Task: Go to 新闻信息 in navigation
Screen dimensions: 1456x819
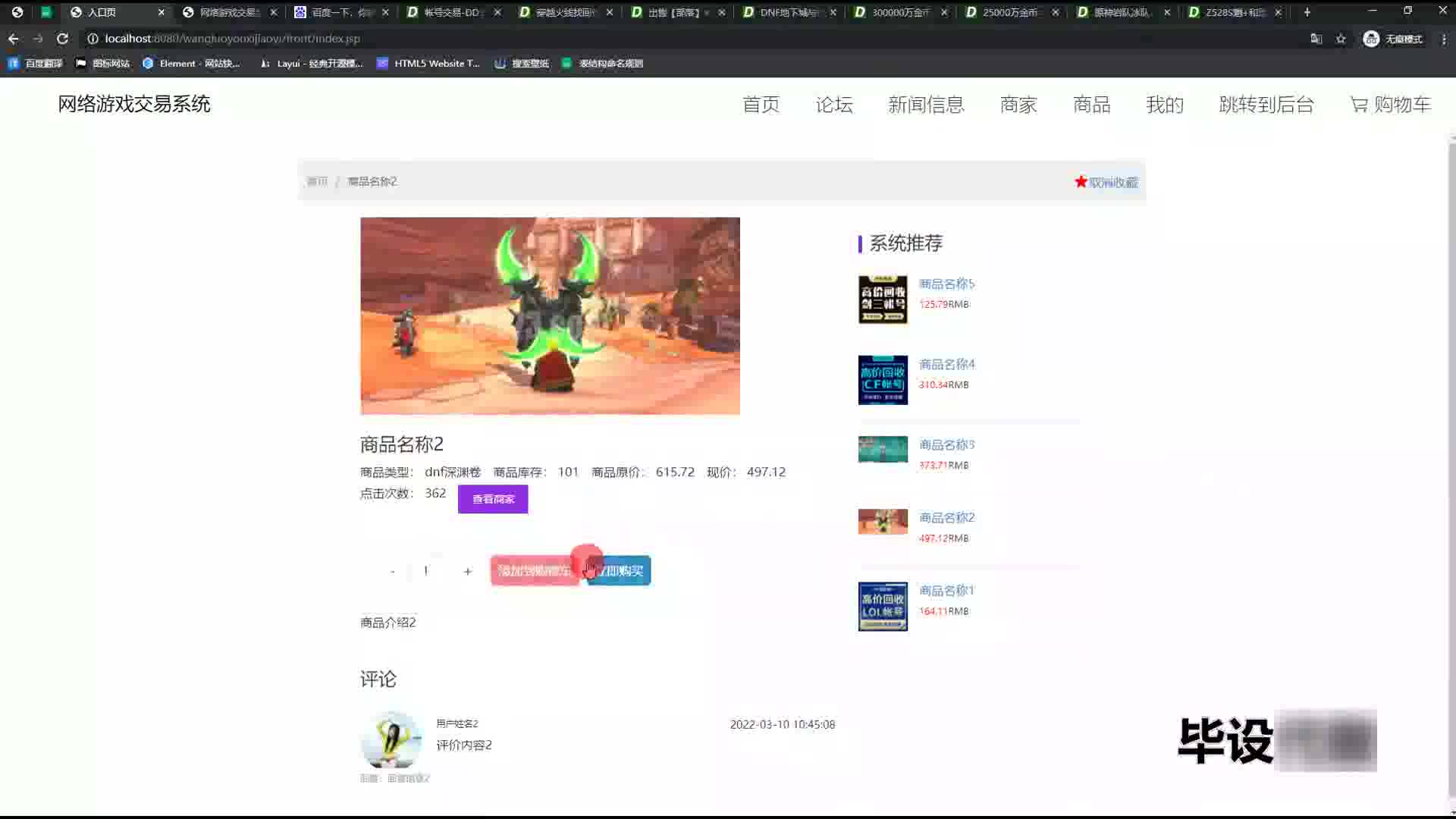Action: click(x=926, y=105)
